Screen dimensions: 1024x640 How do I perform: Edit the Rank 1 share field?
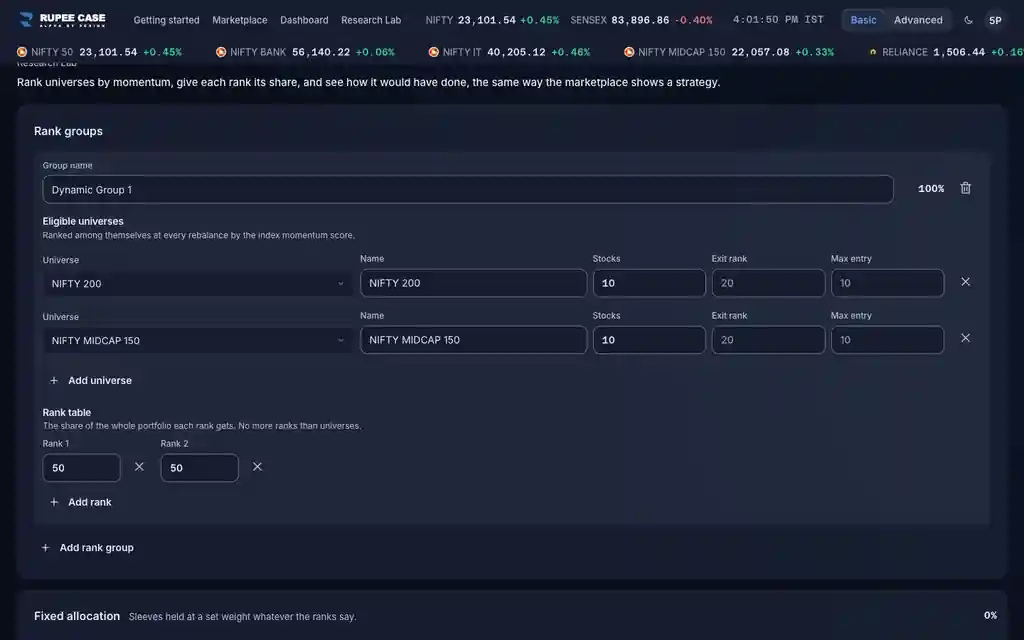82,468
